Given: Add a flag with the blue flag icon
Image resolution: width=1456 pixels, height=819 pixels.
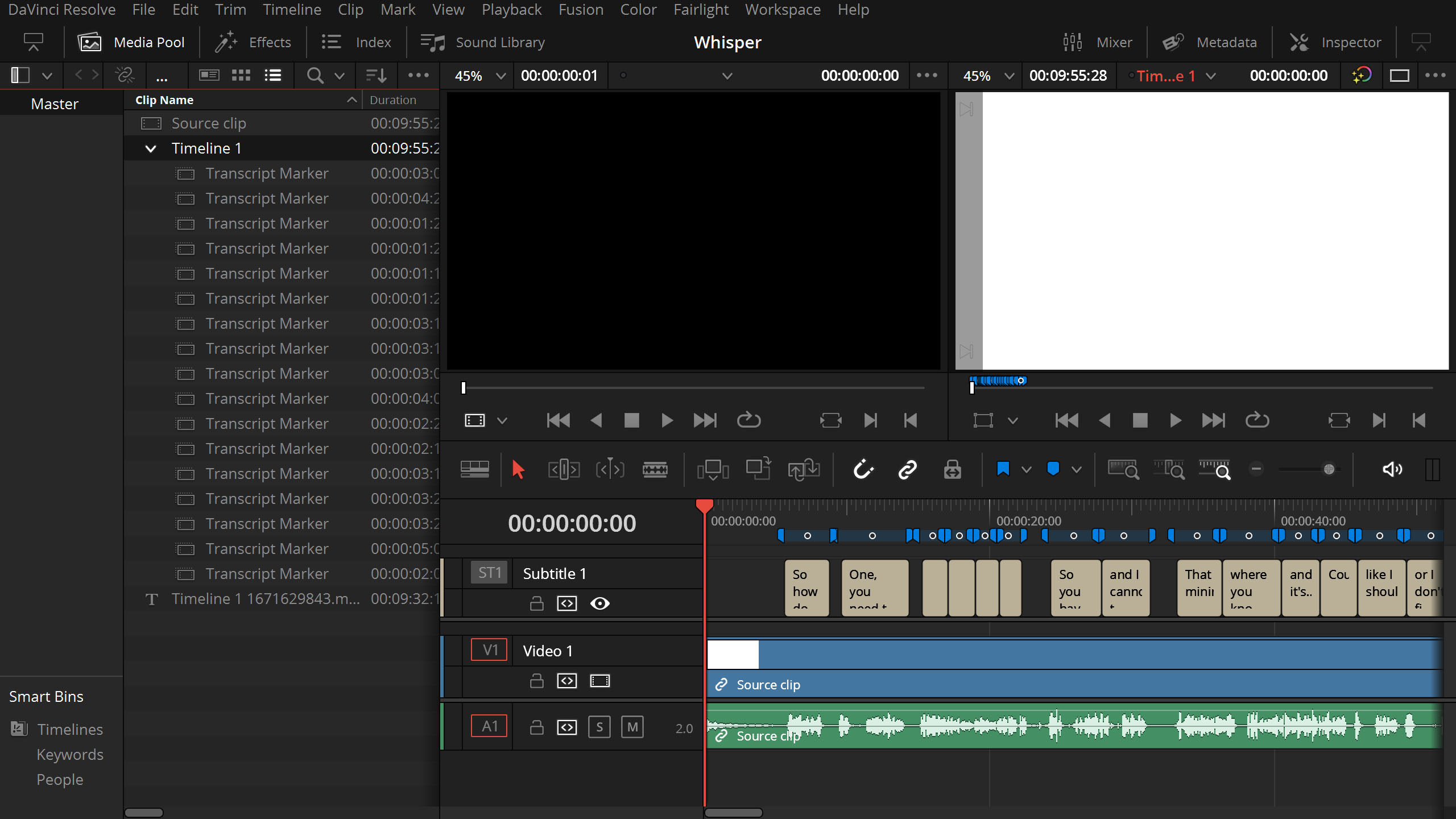Looking at the screenshot, I should [1003, 469].
